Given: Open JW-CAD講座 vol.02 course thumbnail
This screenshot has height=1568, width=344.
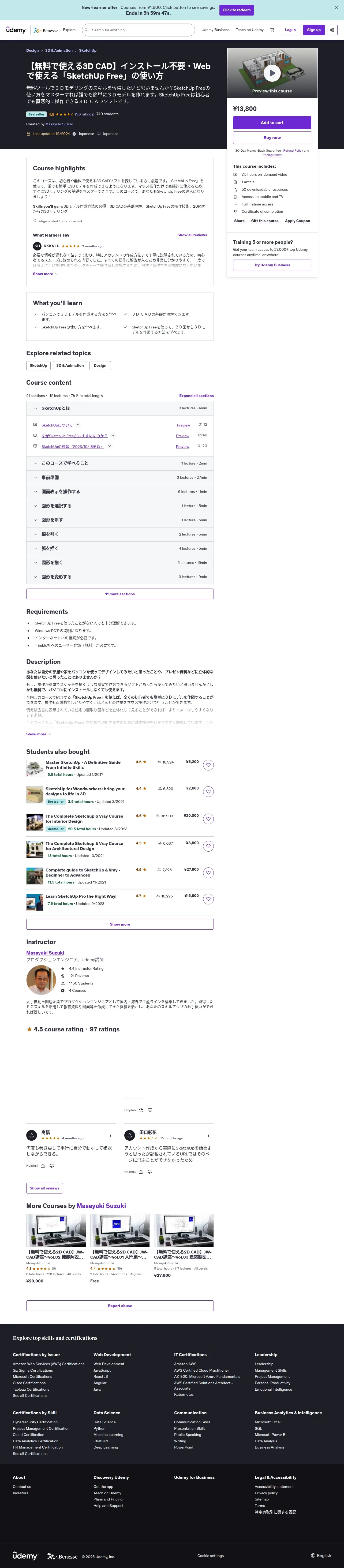Looking at the screenshot, I should click(x=56, y=1230).
